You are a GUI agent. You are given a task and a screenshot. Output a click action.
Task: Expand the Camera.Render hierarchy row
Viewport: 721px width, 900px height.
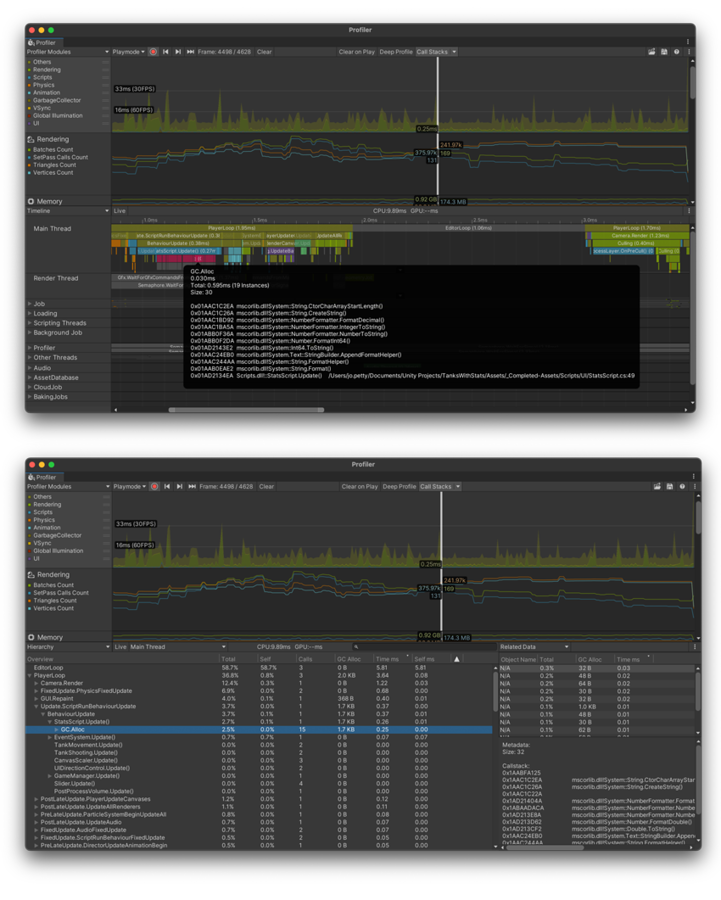point(37,683)
